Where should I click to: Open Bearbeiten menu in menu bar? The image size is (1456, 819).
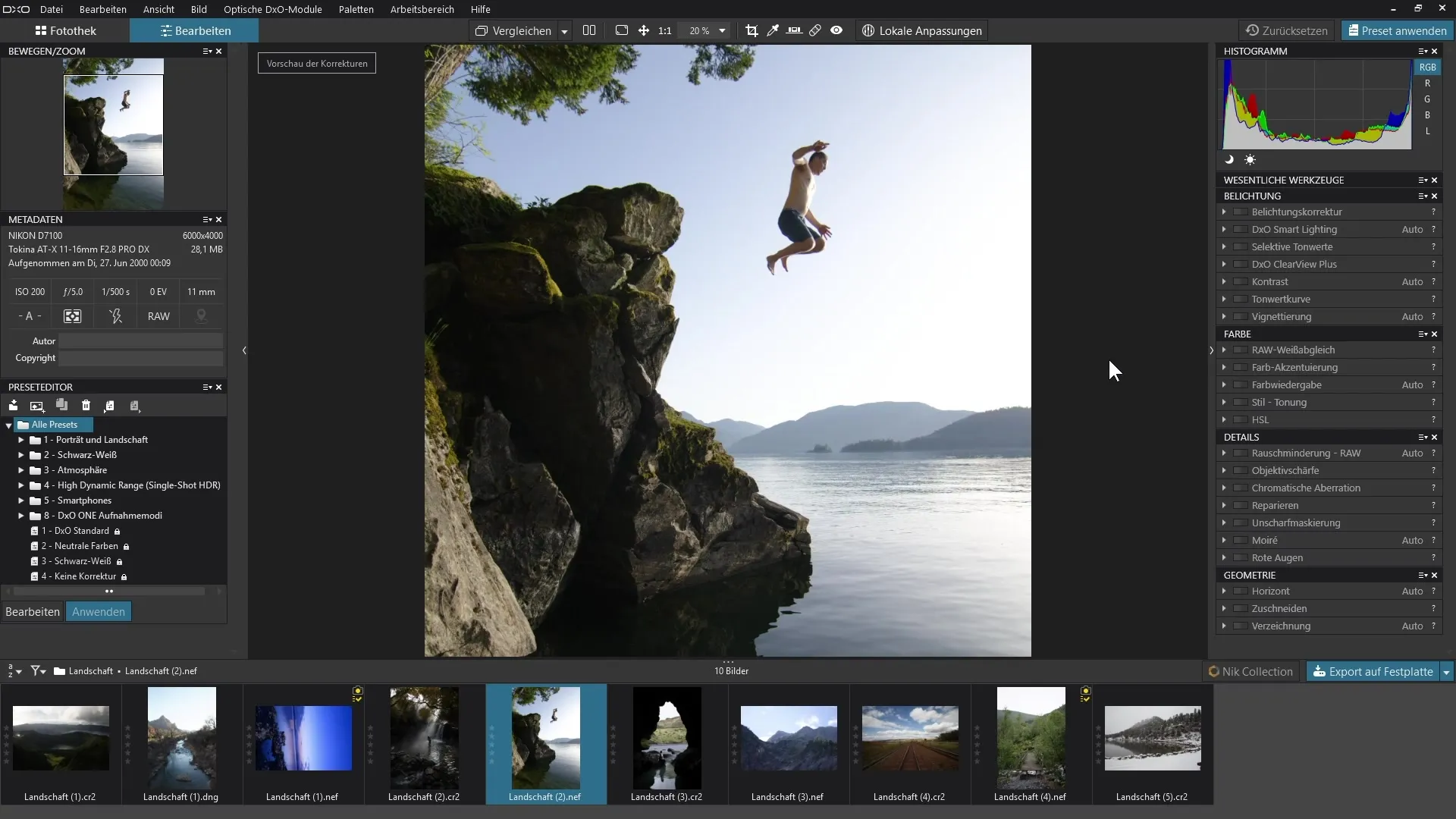click(103, 9)
